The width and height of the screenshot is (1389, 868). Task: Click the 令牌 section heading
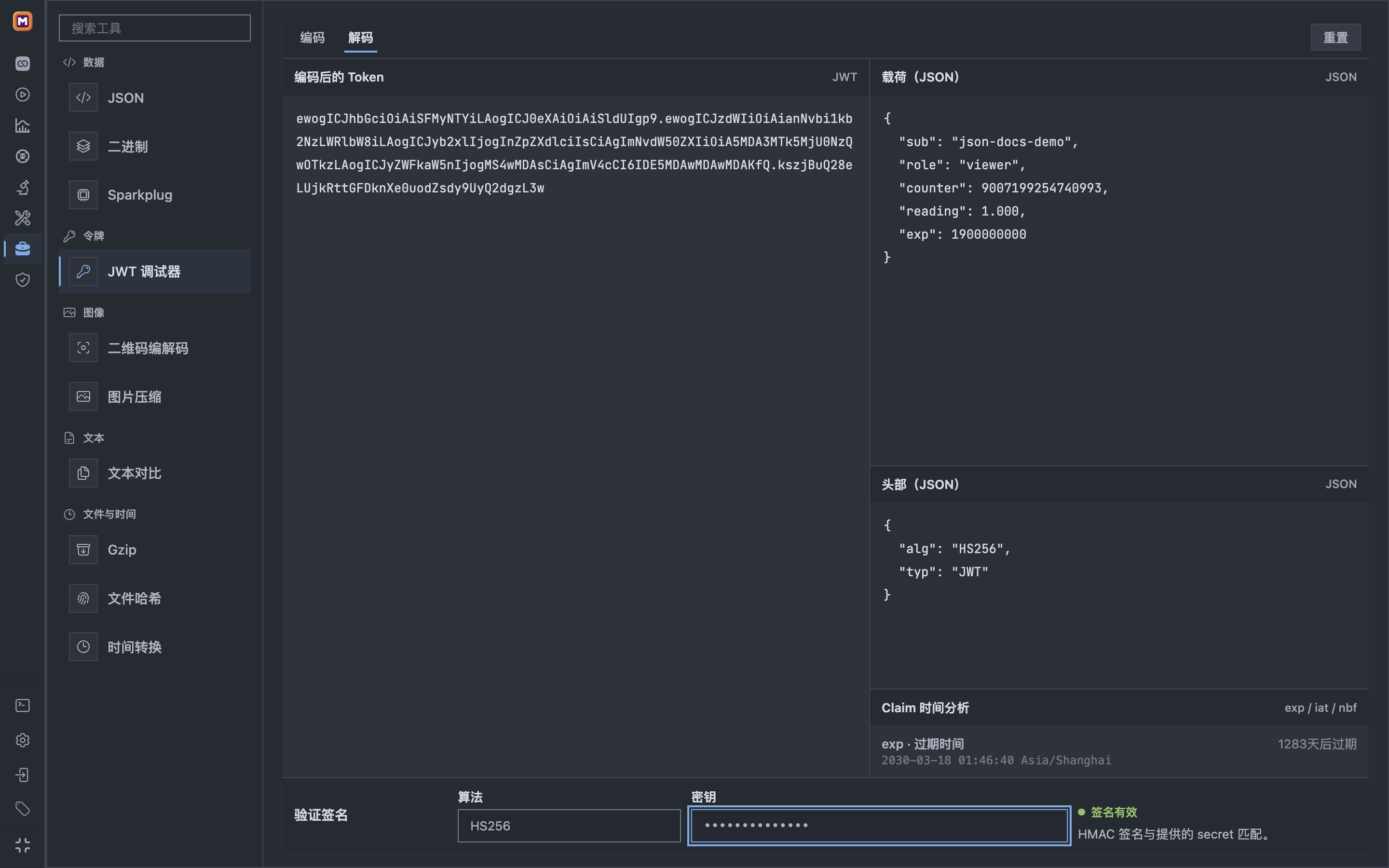pyautogui.click(x=94, y=236)
